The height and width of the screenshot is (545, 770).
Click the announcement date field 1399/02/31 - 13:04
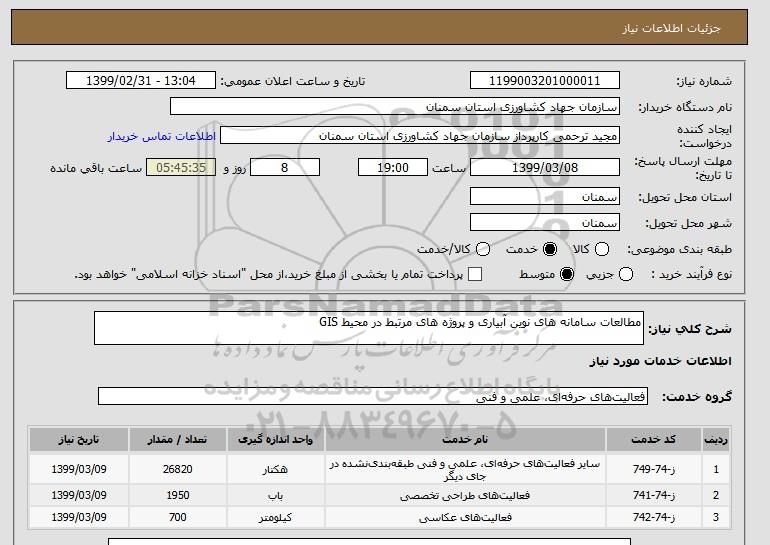pyautogui.click(x=141, y=81)
